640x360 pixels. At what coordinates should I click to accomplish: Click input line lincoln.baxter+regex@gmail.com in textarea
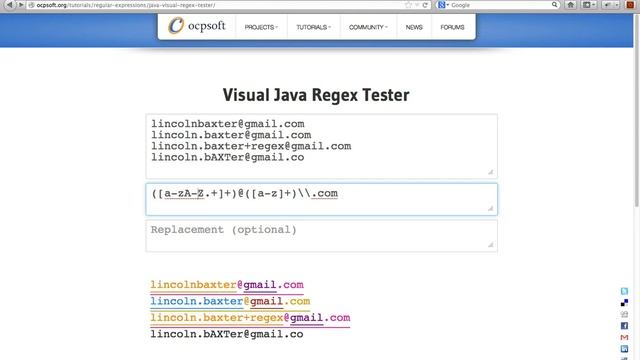pos(251,146)
